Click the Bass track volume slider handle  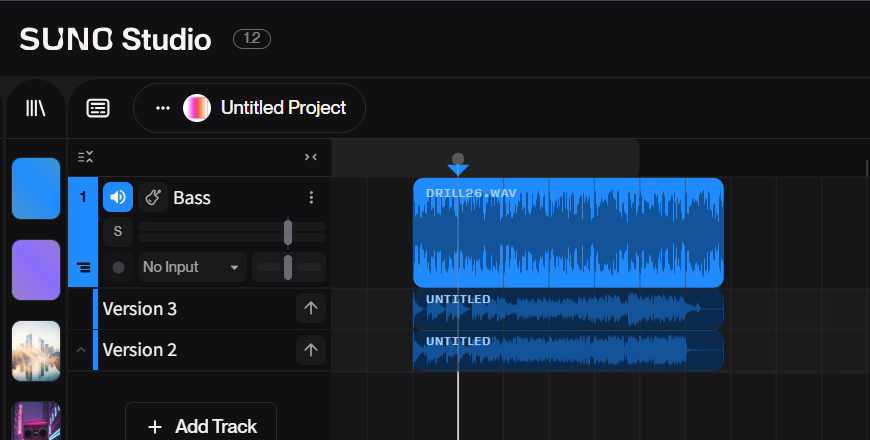288,232
